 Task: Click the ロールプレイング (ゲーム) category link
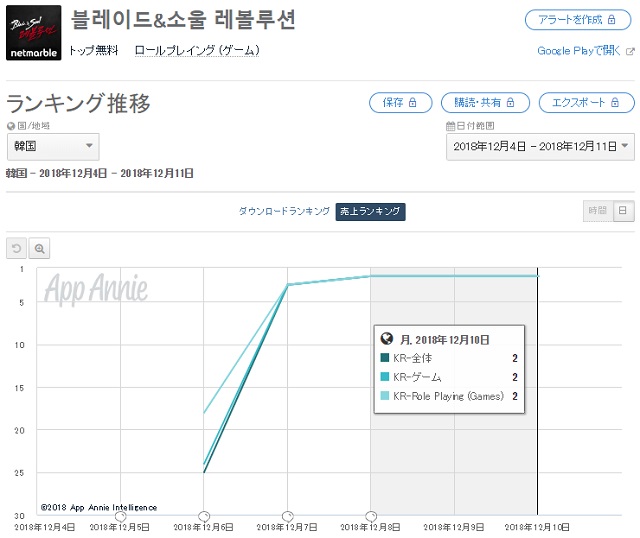(x=197, y=51)
